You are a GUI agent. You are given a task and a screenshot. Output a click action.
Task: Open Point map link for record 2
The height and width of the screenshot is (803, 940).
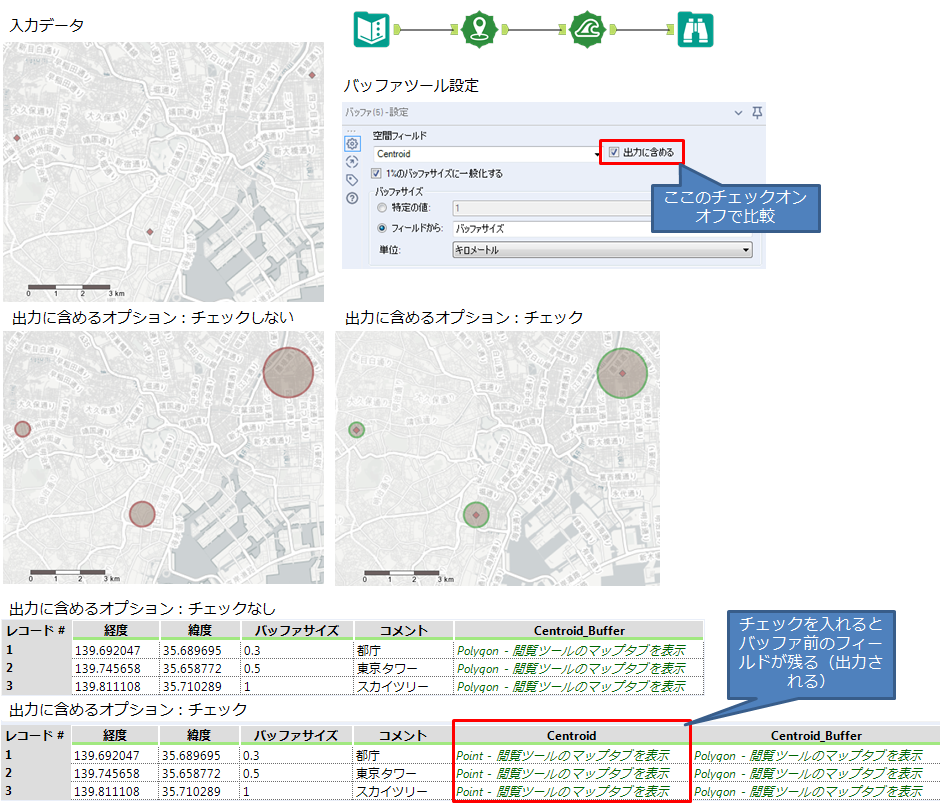click(x=562, y=774)
